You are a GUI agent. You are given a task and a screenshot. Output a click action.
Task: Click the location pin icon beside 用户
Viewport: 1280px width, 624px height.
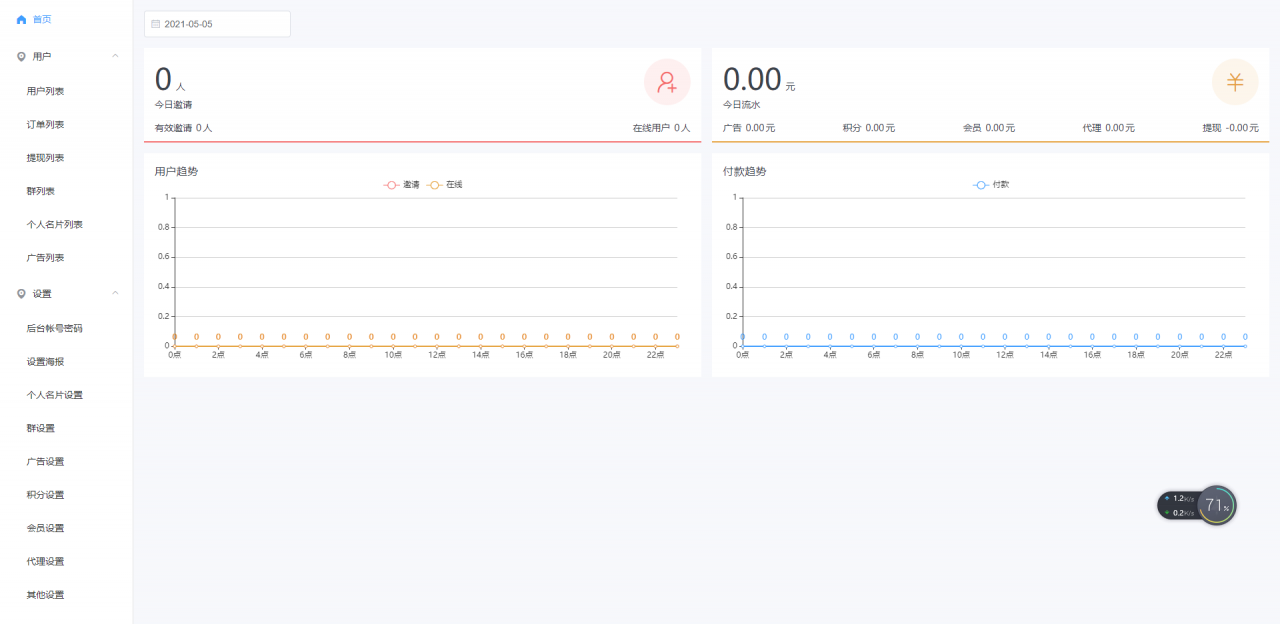[x=21, y=57]
